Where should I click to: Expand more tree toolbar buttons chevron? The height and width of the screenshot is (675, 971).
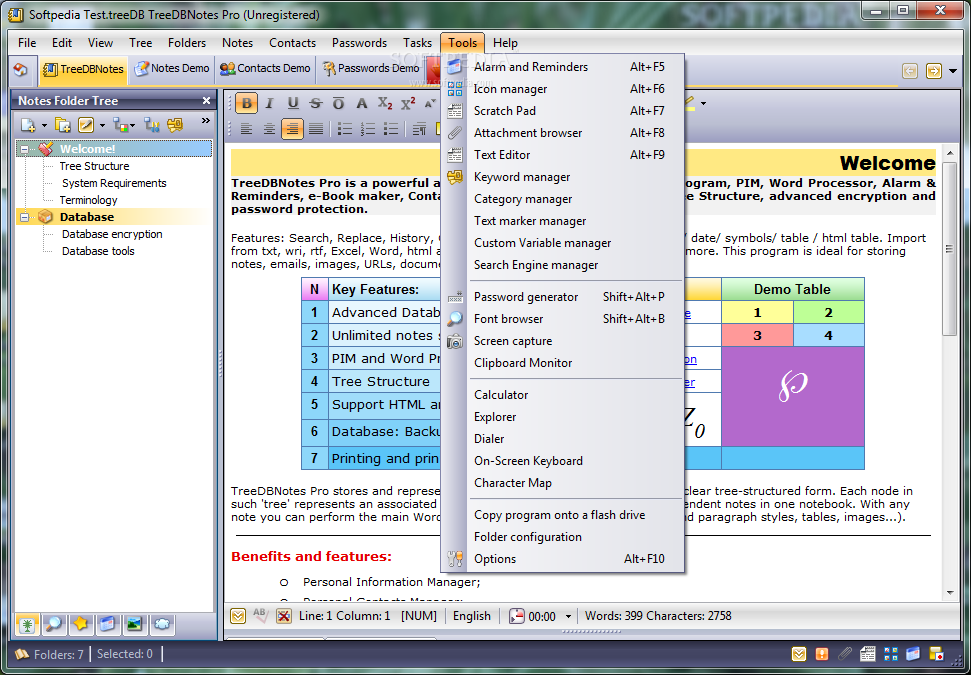[206, 121]
